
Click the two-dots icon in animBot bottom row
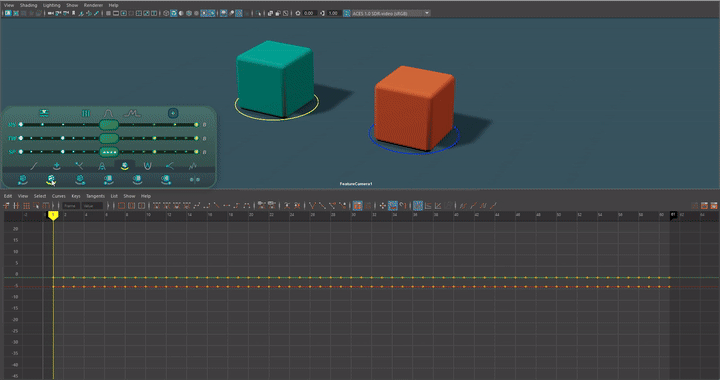pos(195,179)
